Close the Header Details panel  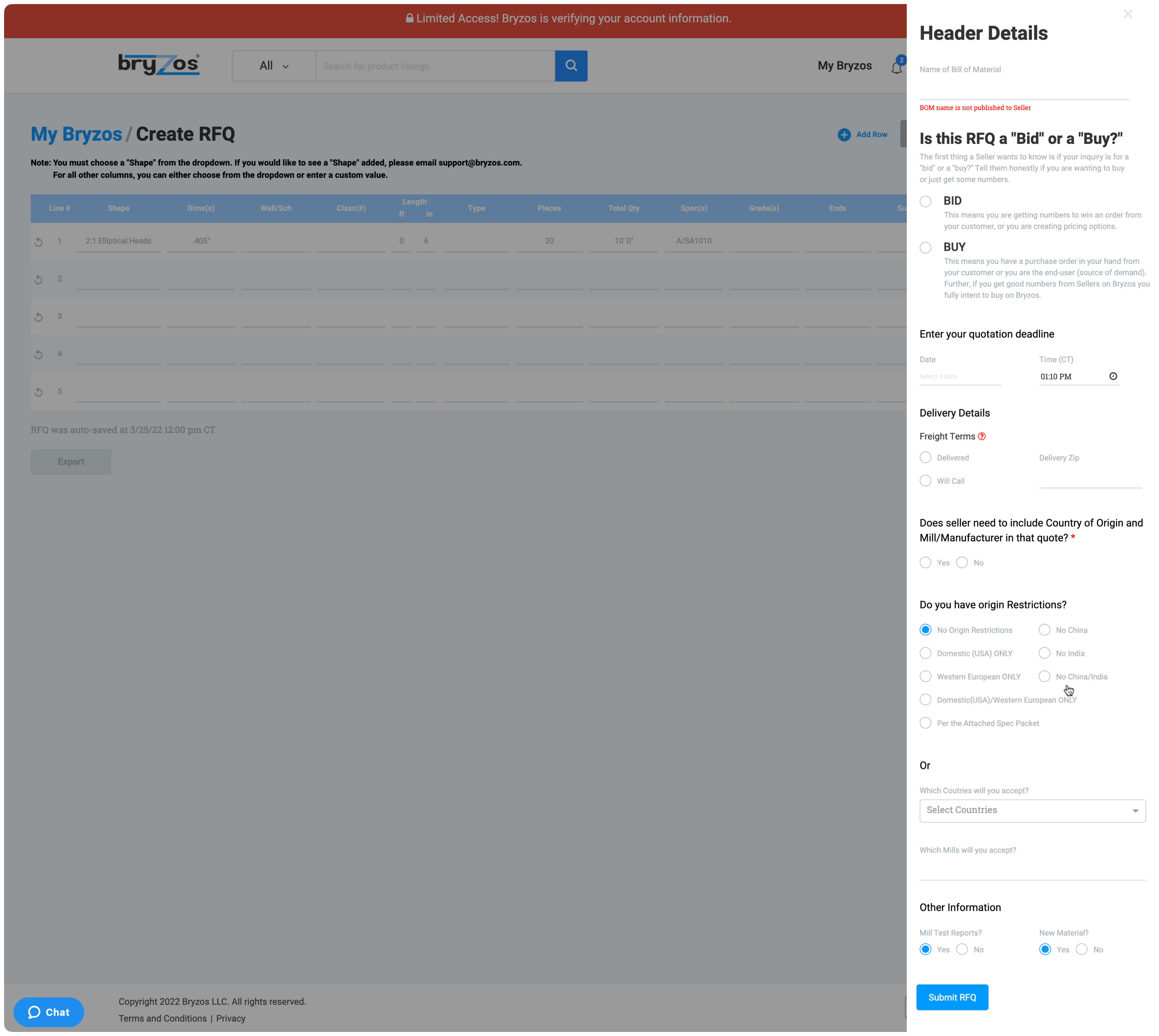(x=1127, y=14)
